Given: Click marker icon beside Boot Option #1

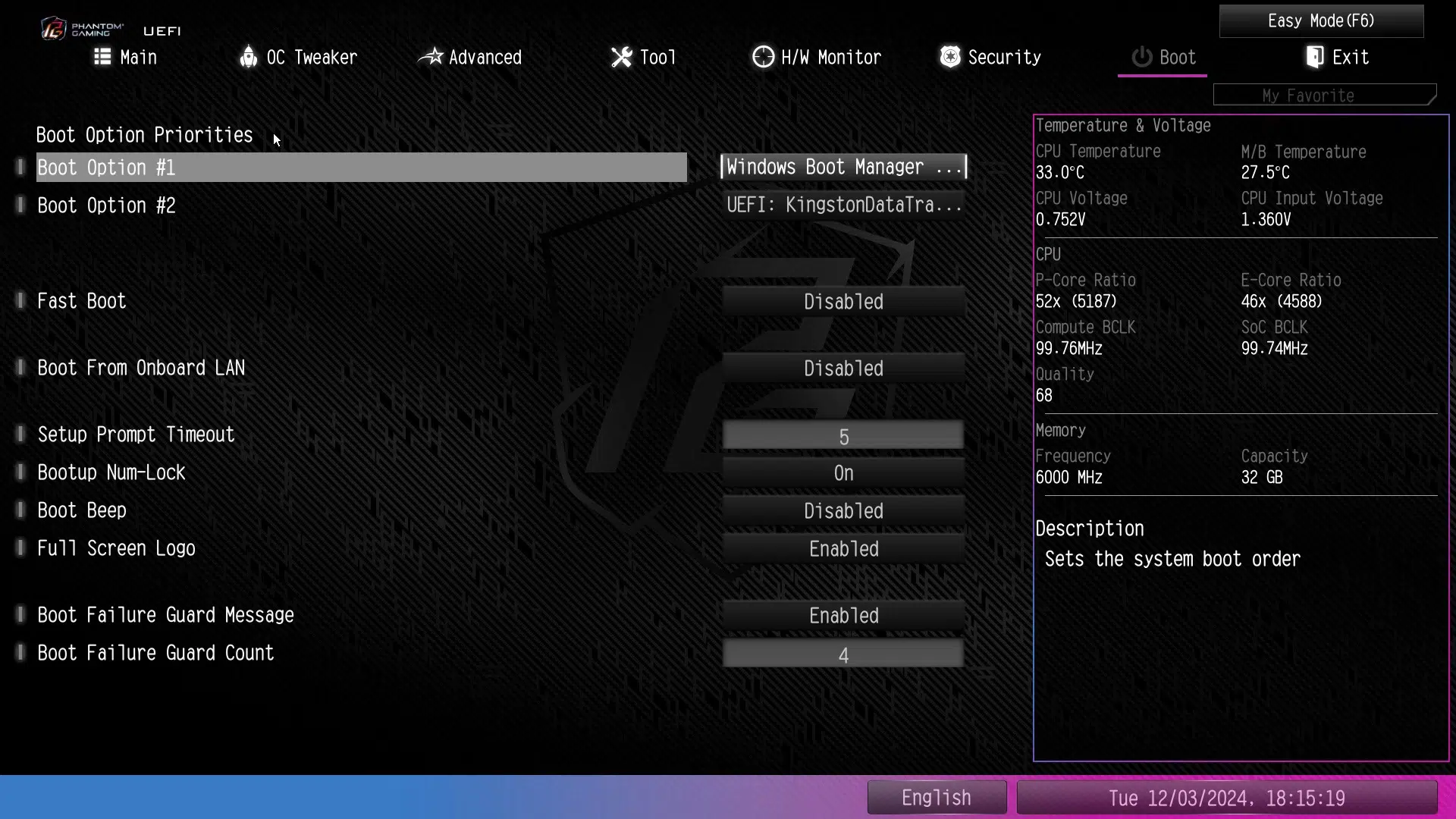Looking at the screenshot, I should pyautogui.click(x=20, y=167).
